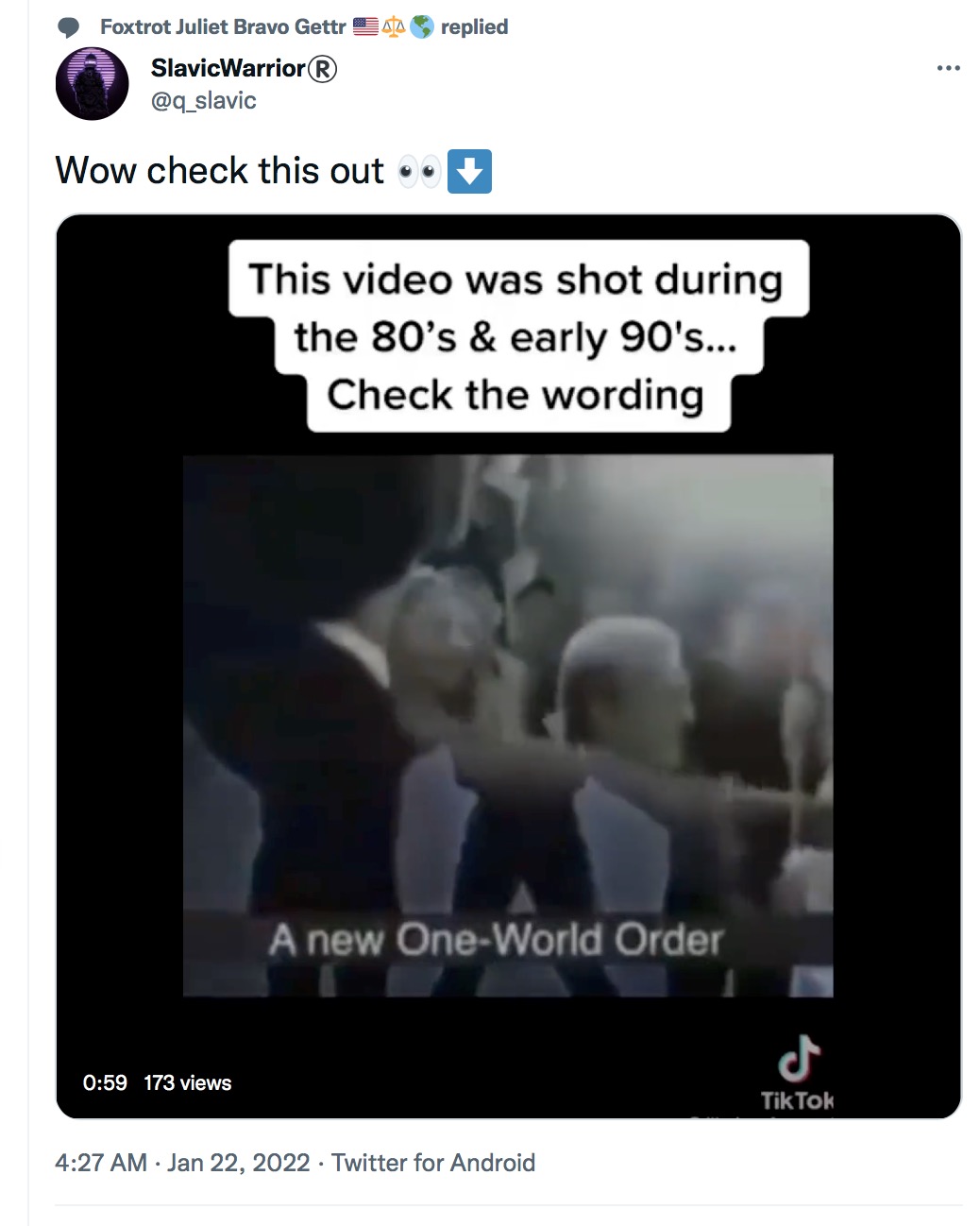This screenshot has width=980, height=1226.
Task: Click the reply speech bubble icon
Action: click(69, 27)
